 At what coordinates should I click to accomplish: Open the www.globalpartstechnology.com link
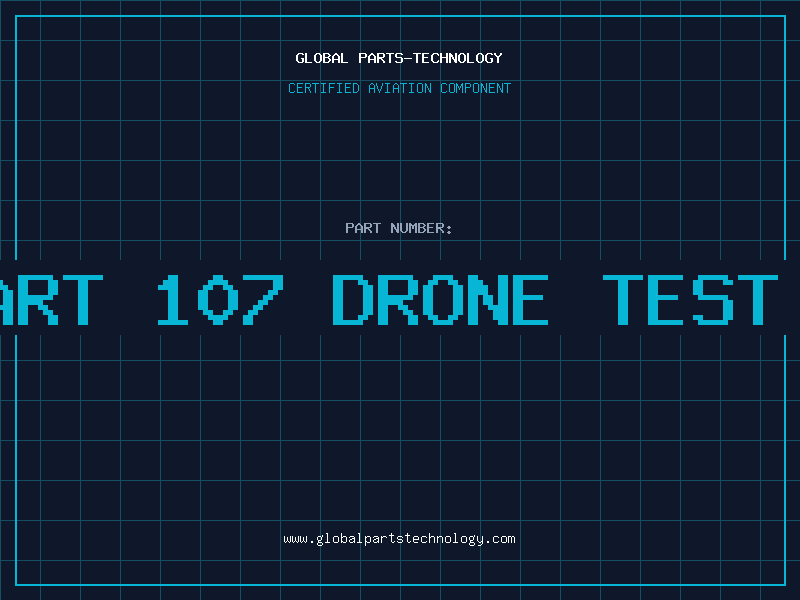[399, 539]
